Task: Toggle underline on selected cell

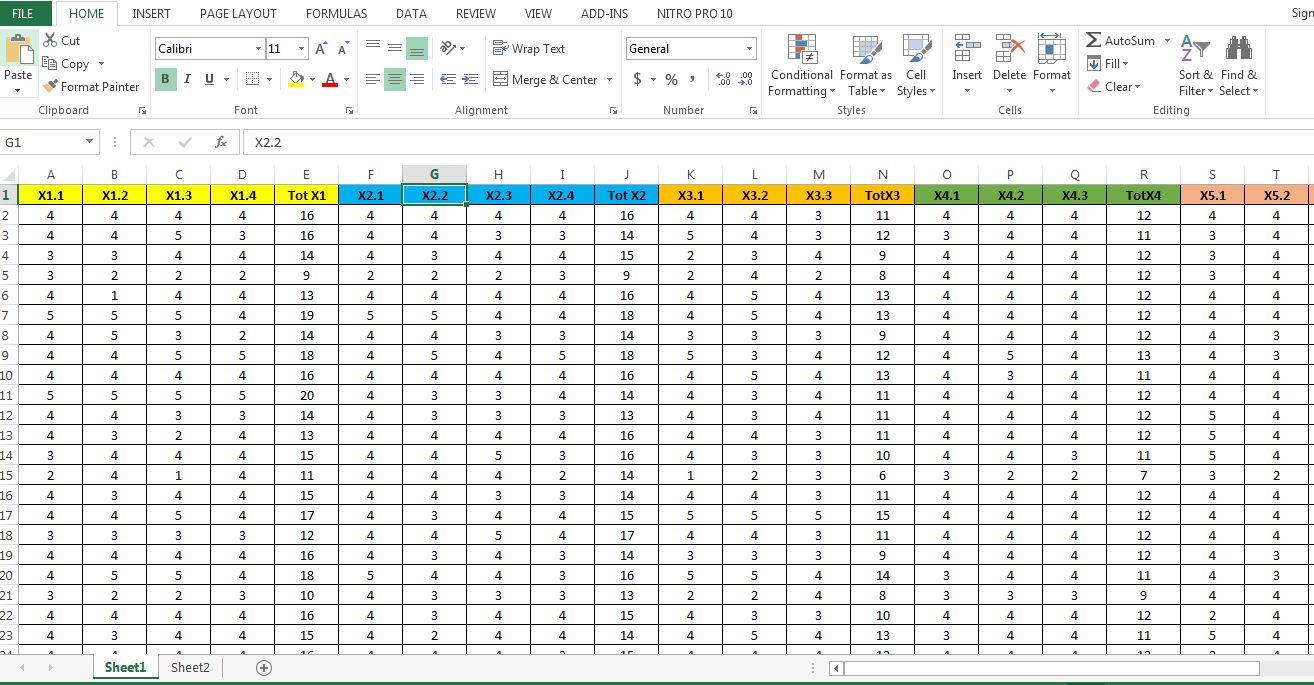Action: (207, 79)
